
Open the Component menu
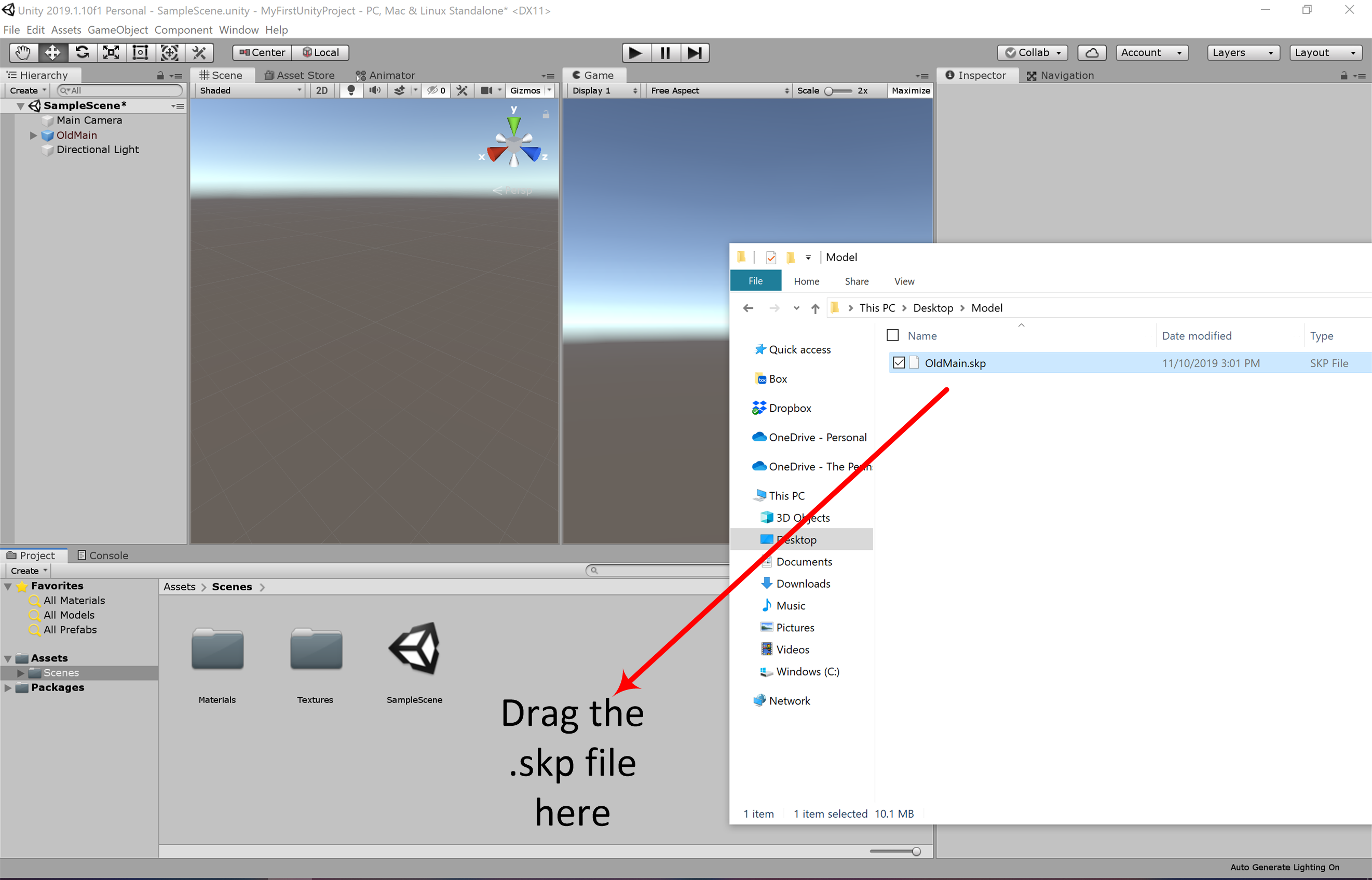pyautogui.click(x=183, y=30)
